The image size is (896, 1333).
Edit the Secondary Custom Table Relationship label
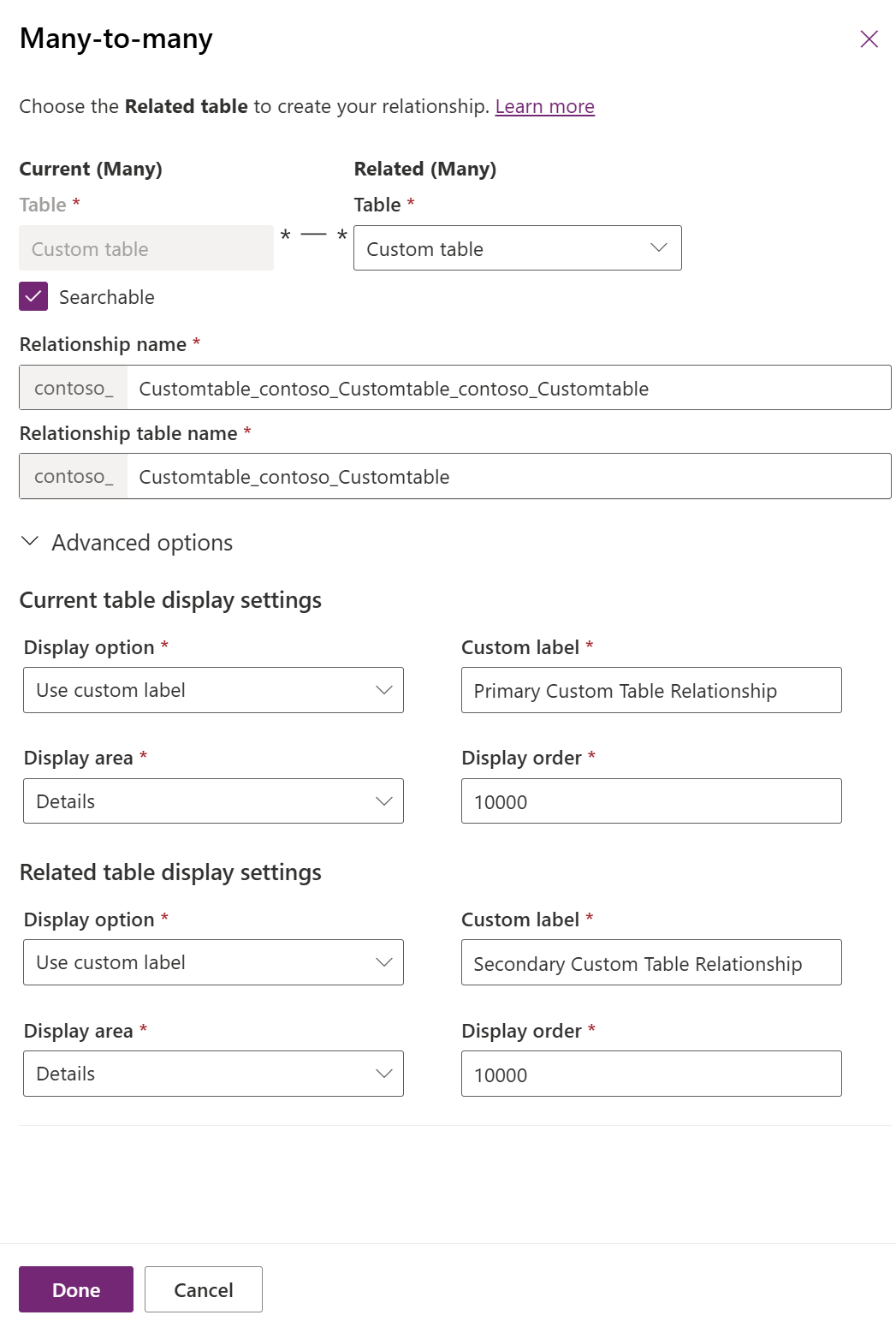pos(651,963)
